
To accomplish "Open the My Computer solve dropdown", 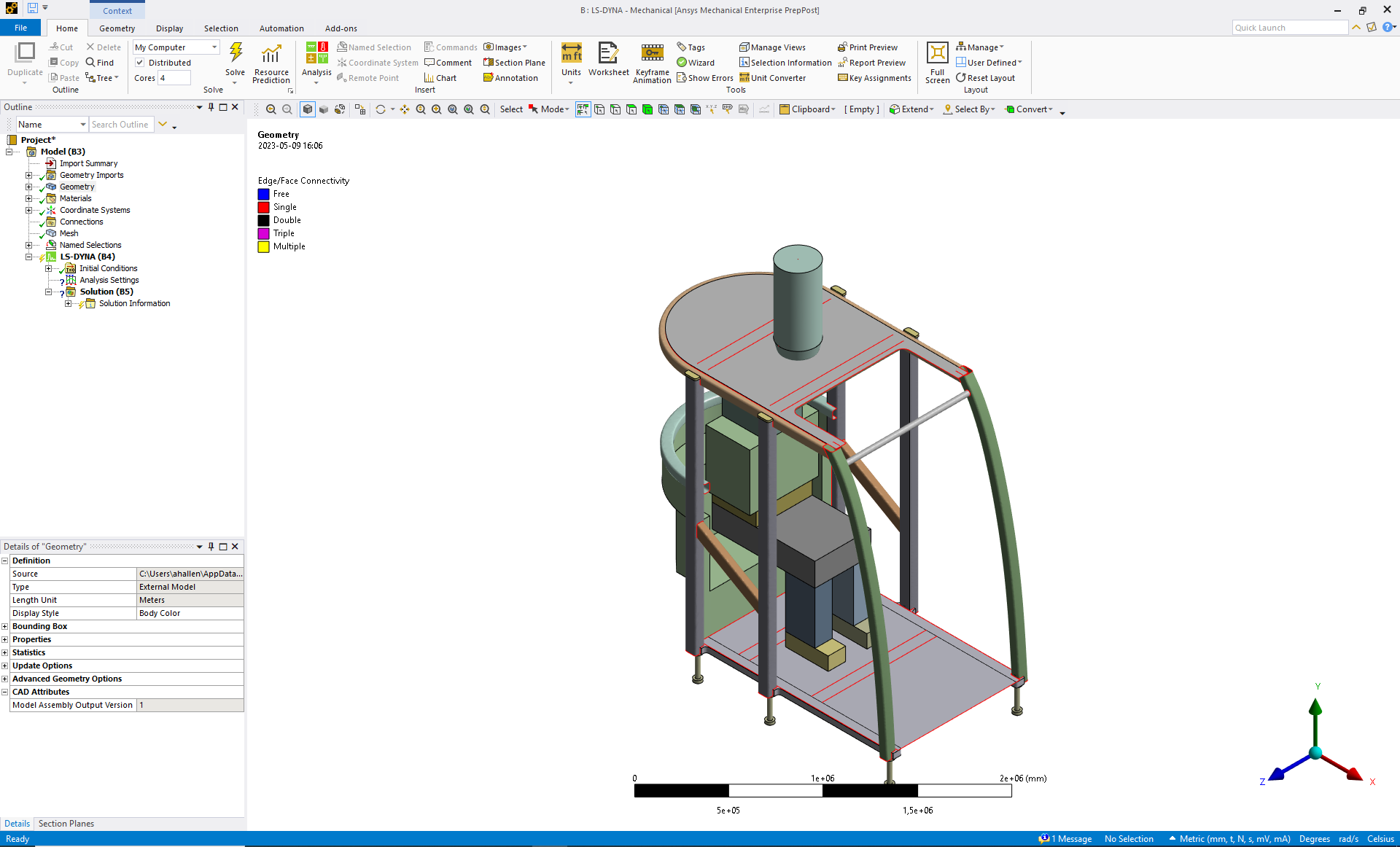I will (x=214, y=47).
